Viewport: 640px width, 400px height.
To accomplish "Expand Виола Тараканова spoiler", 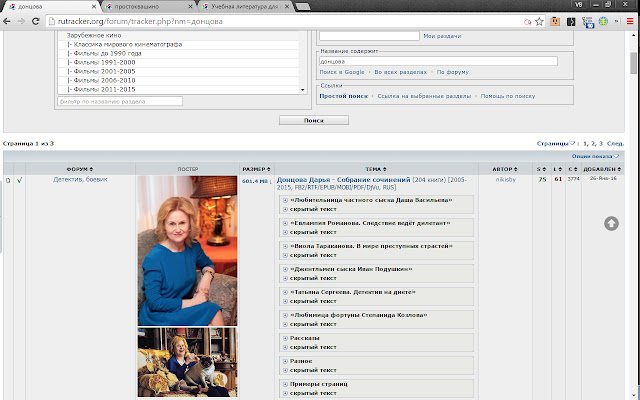I will (x=371, y=246).
